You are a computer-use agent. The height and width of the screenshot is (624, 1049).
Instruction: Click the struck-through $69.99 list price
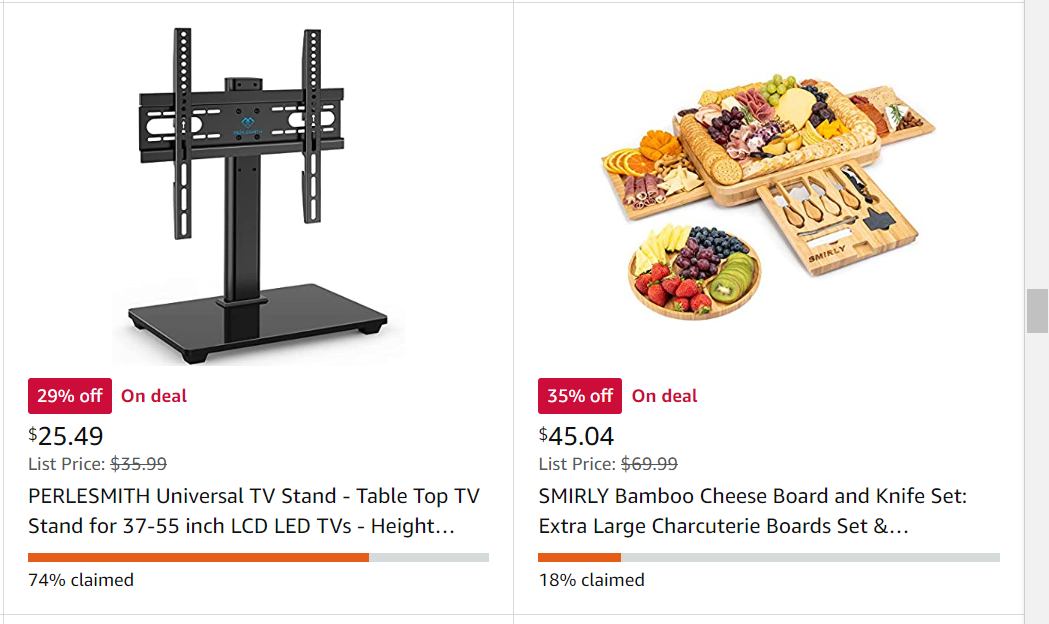[x=649, y=464]
